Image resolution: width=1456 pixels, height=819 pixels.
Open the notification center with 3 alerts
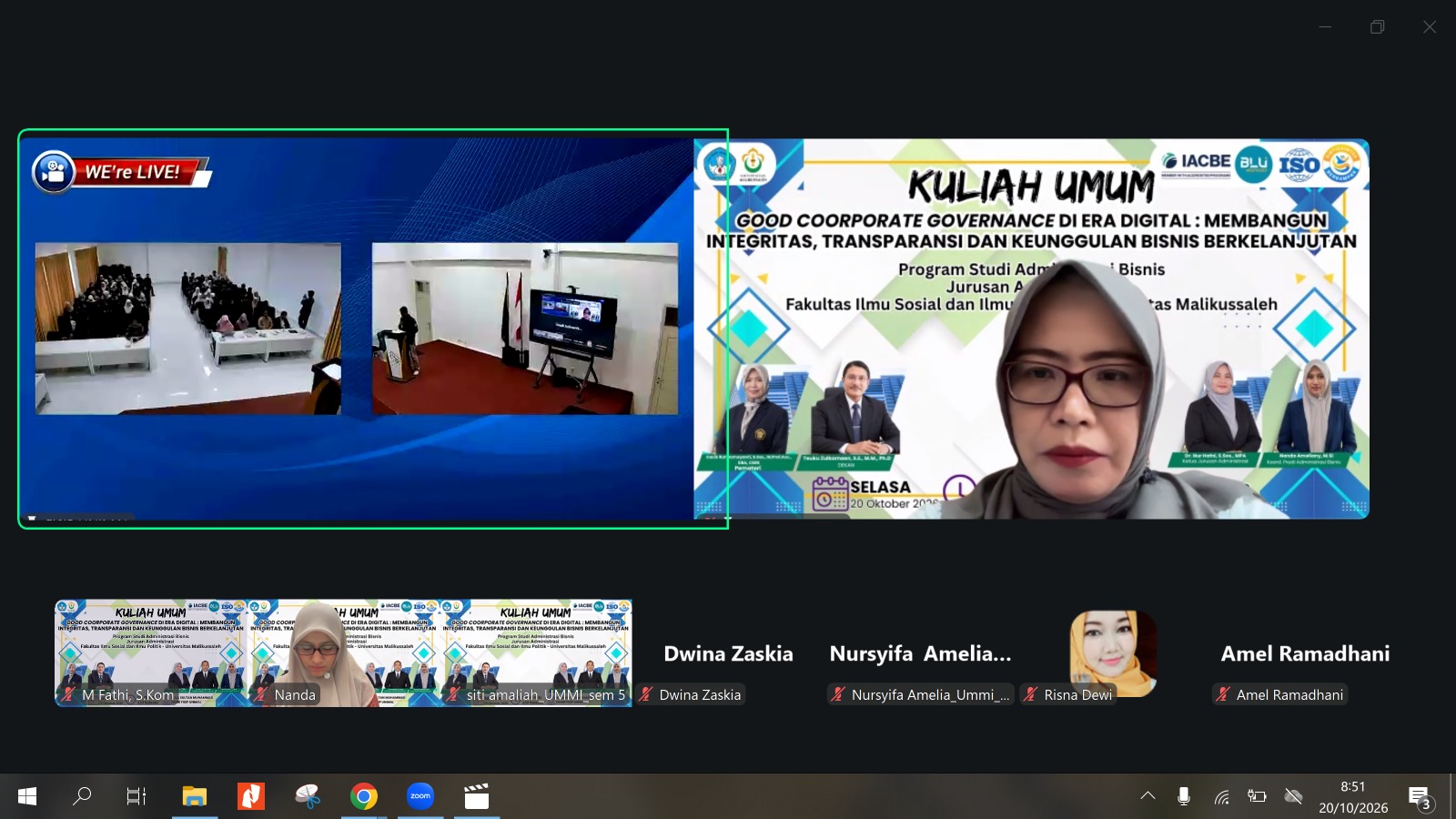point(1421,798)
